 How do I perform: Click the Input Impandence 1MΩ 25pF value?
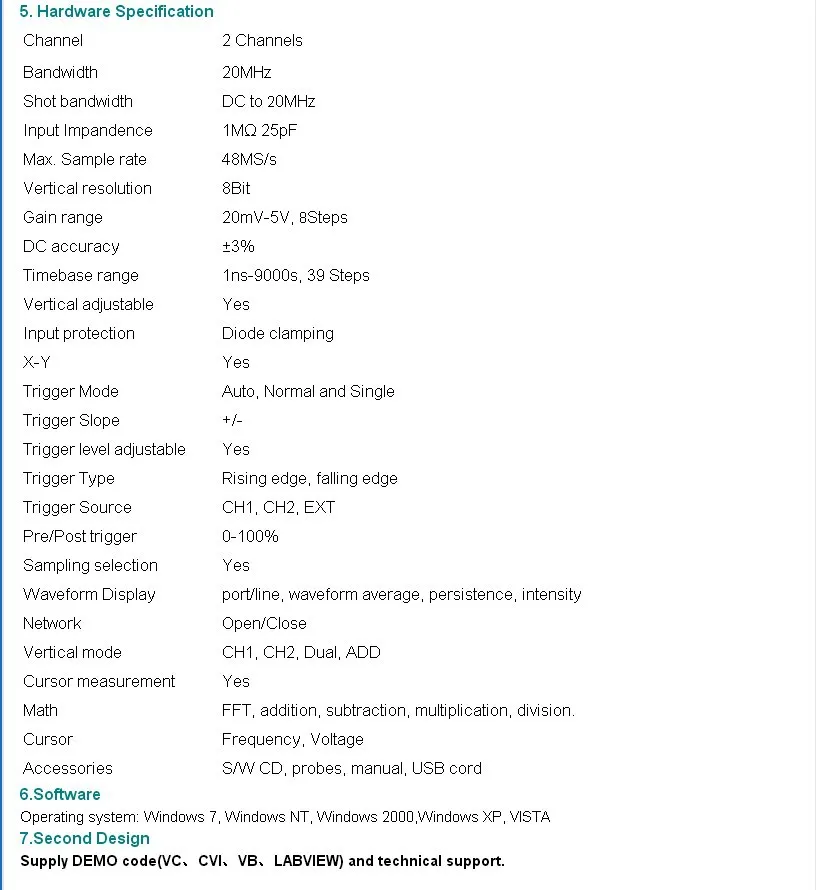pos(259,131)
